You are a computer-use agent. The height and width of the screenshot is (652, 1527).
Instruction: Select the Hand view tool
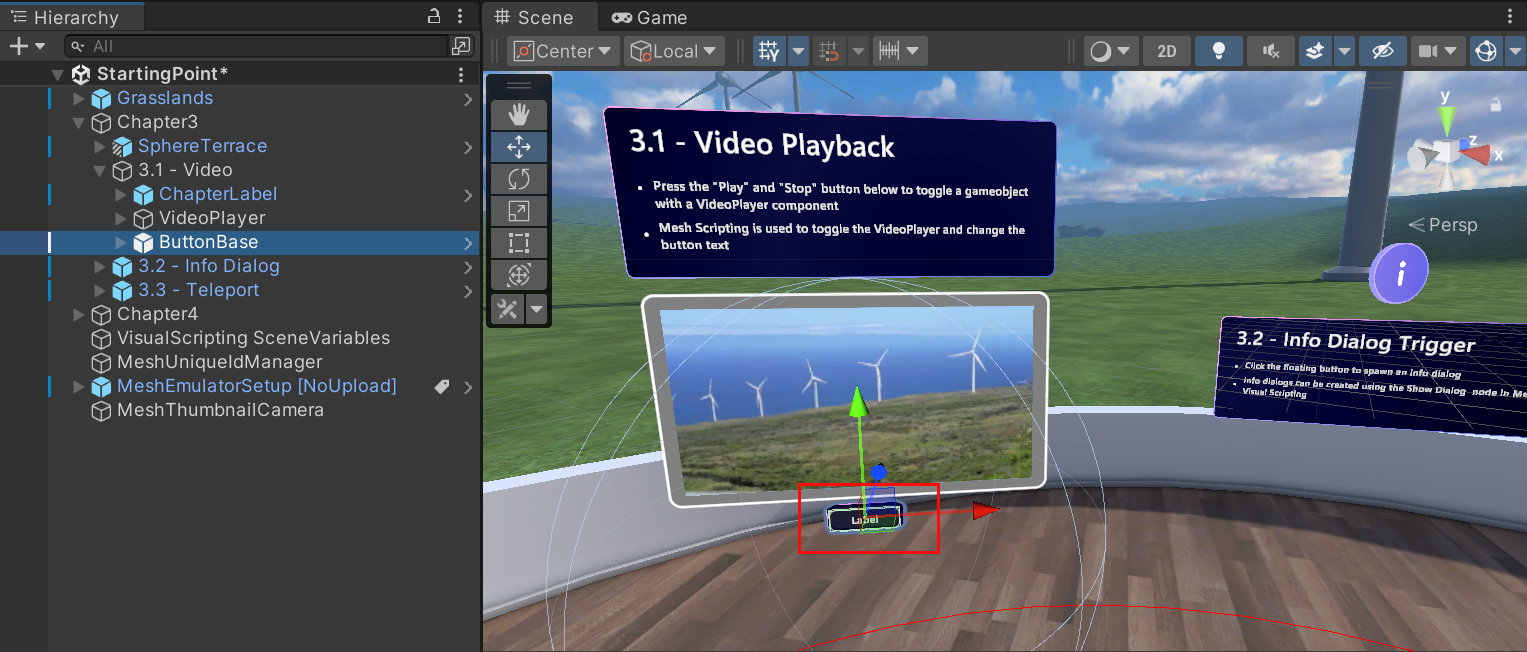(519, 115)
